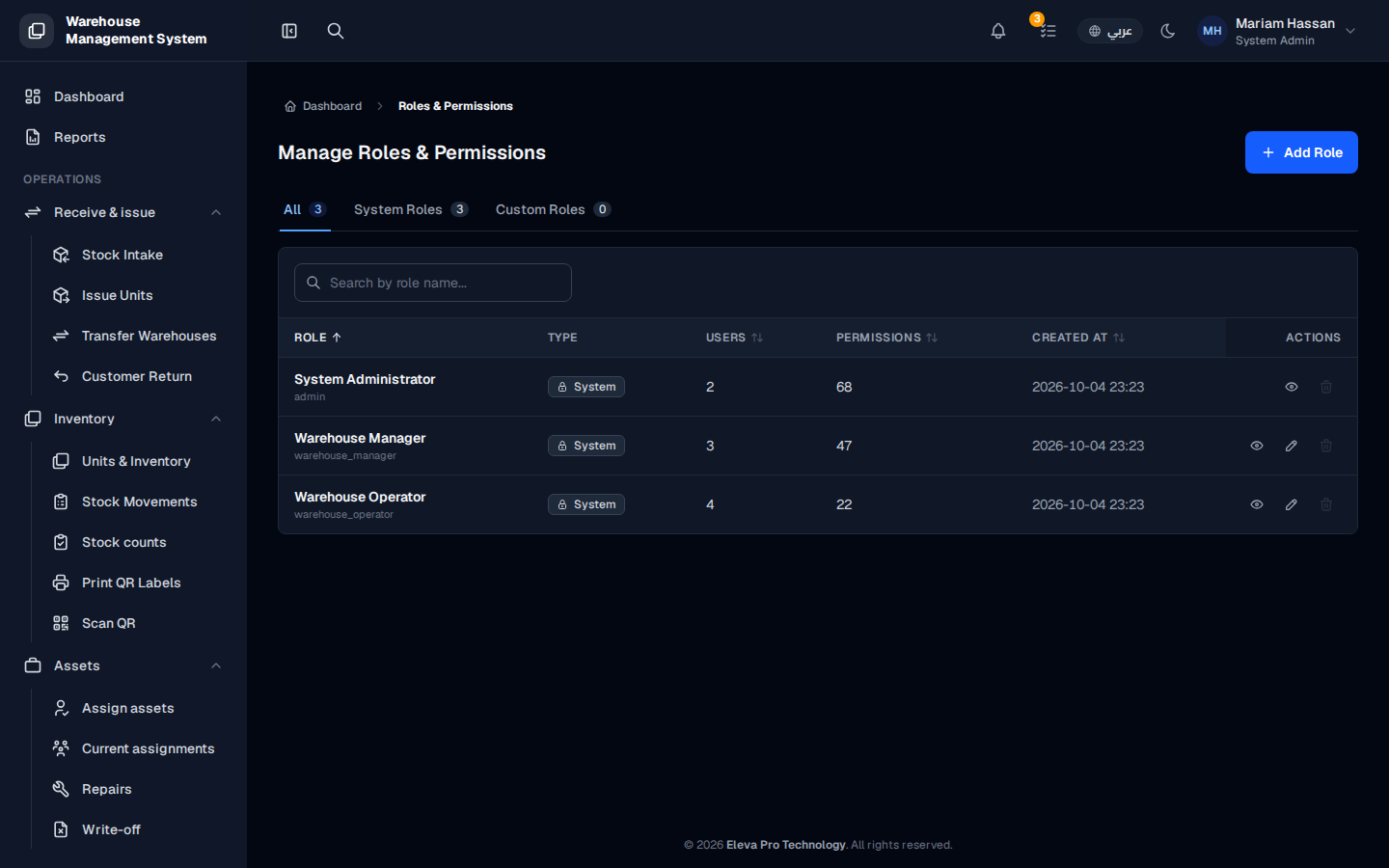Open Transfer Warehouses page
This screenshot has height=868, width=1389.
tap(137, 336)
